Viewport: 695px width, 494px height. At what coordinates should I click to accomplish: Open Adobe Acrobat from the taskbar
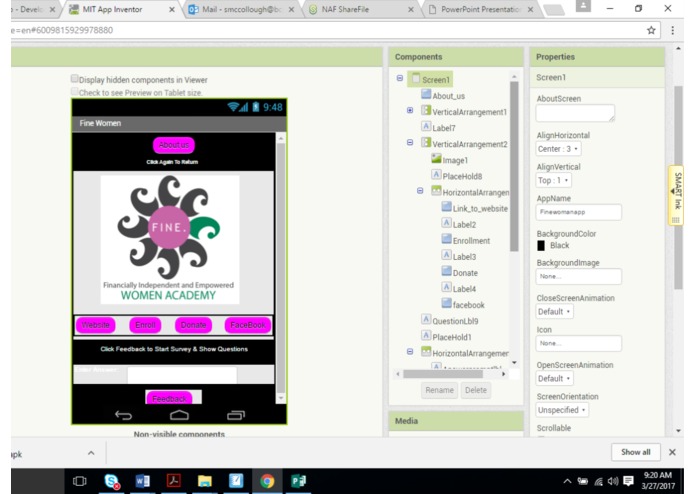[x=174, y=481]
